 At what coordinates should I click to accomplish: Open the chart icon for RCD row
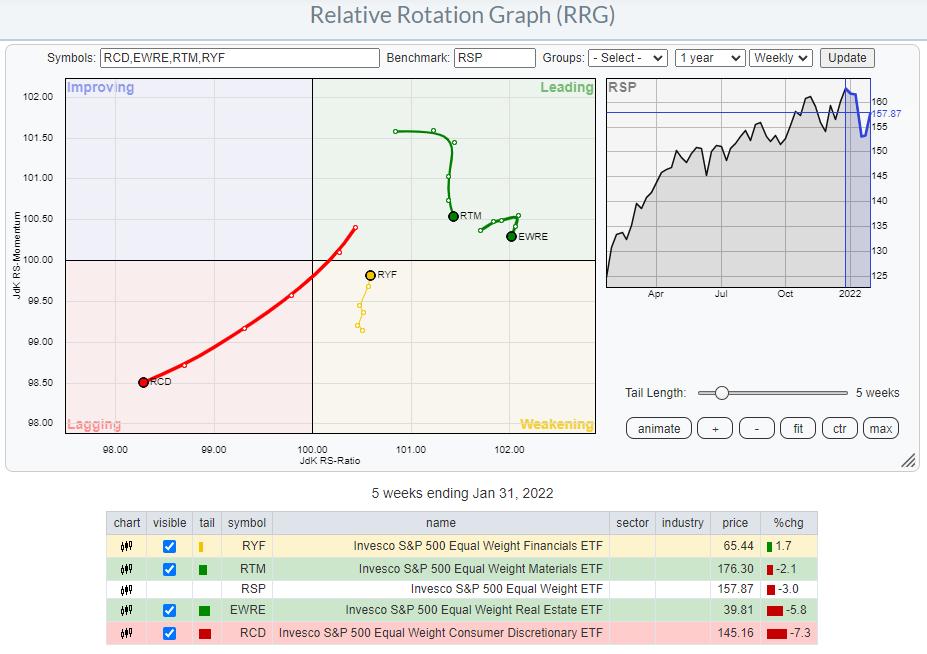(x=126, y=633)
